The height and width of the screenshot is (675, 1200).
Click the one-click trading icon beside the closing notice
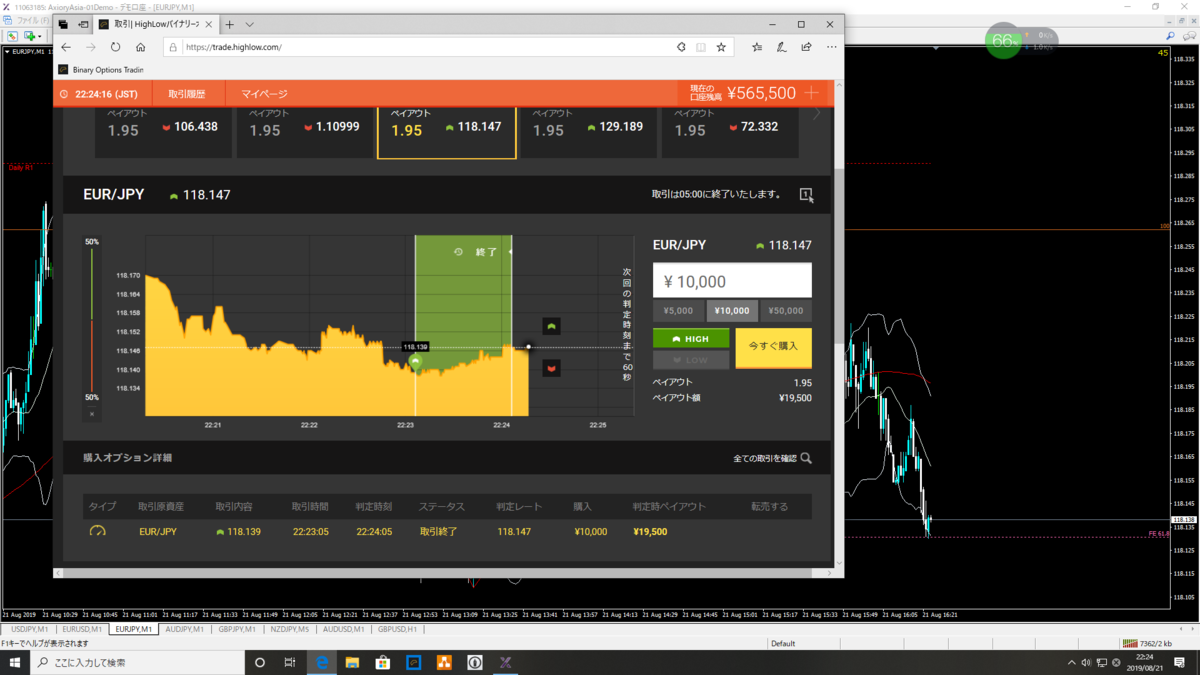pos(806,195)
